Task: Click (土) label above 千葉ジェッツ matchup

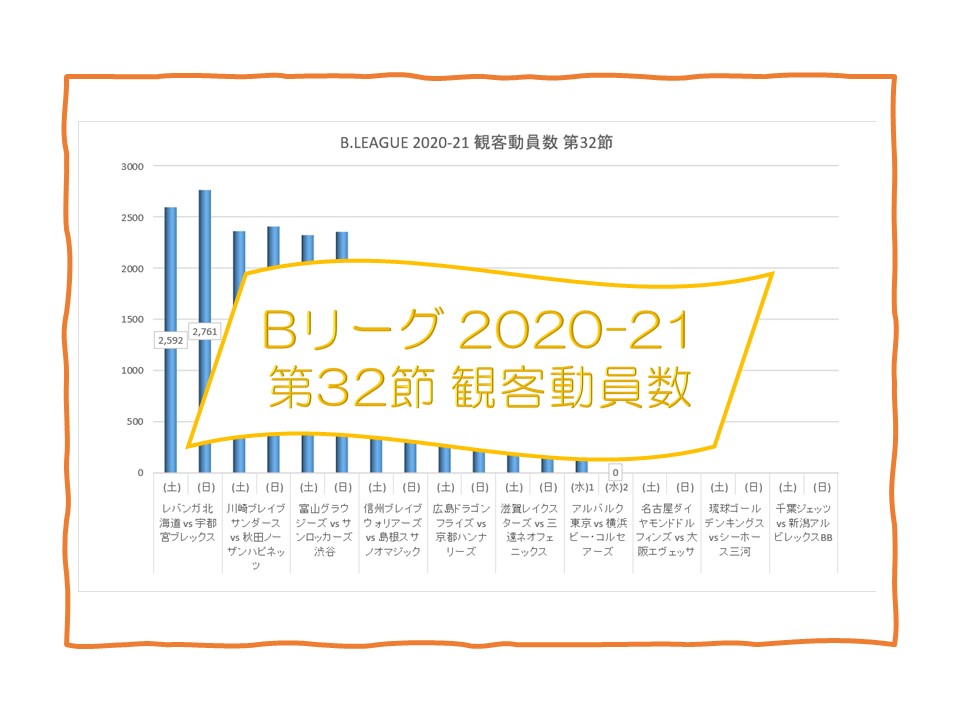Action: point(788,487)
